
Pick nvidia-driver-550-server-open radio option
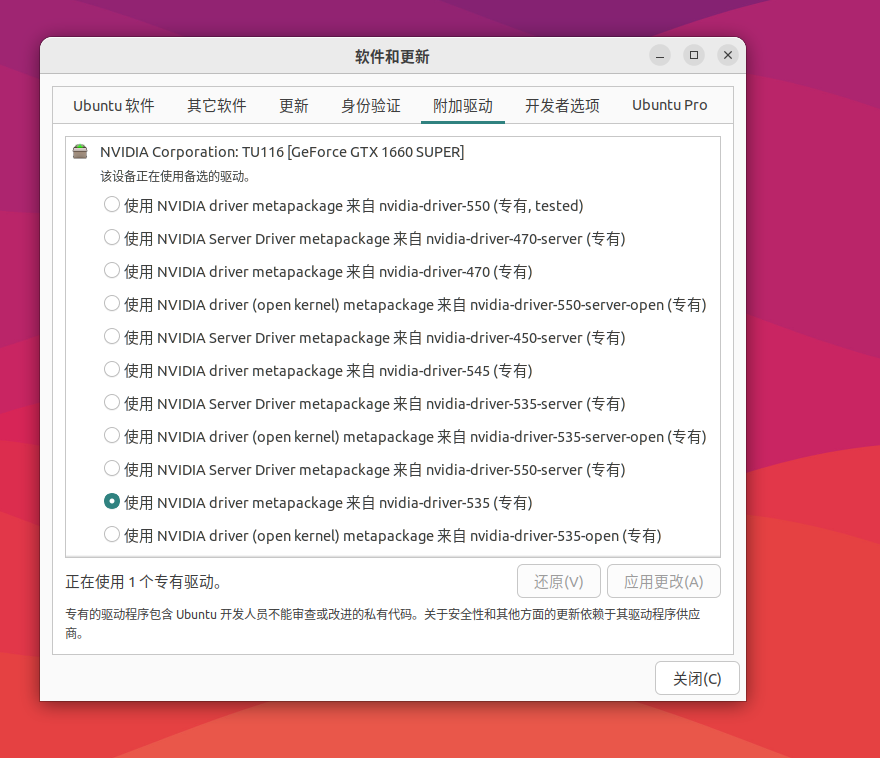tap(112, 304)
